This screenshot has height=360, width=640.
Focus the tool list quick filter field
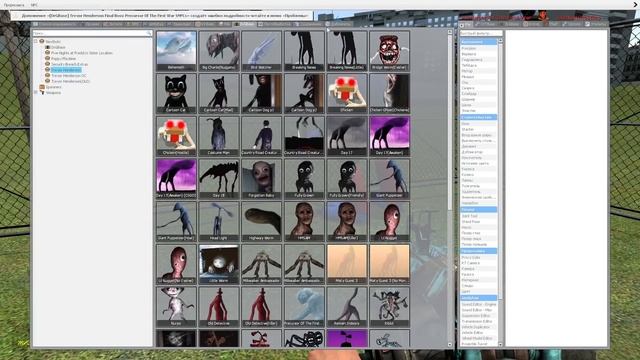click(x=481, y=33)
